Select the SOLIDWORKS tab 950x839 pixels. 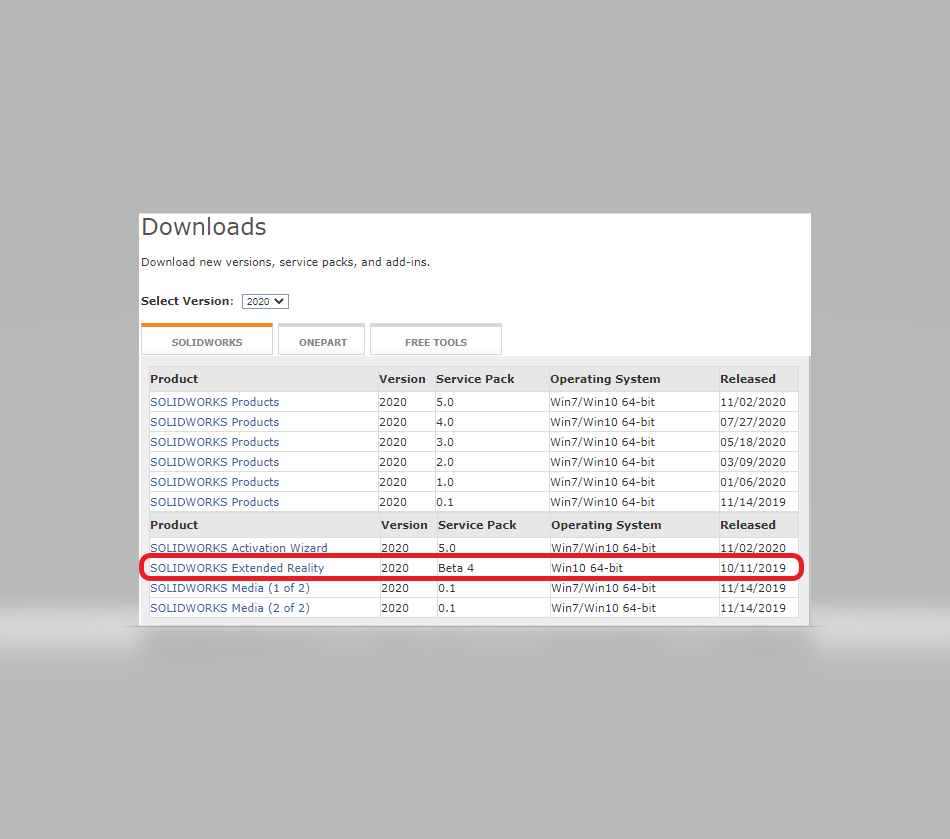coord(206,340)
